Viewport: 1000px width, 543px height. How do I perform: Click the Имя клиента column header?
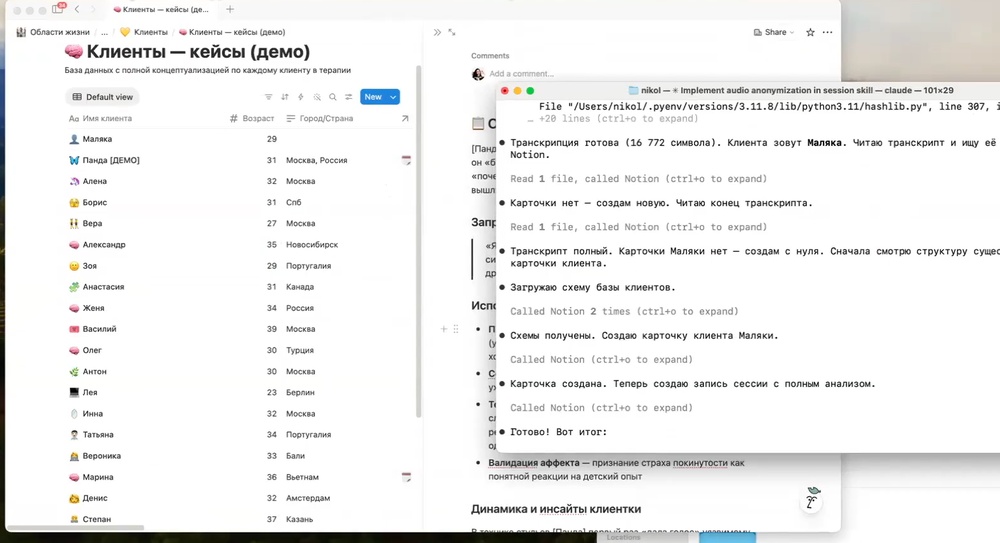100,118
